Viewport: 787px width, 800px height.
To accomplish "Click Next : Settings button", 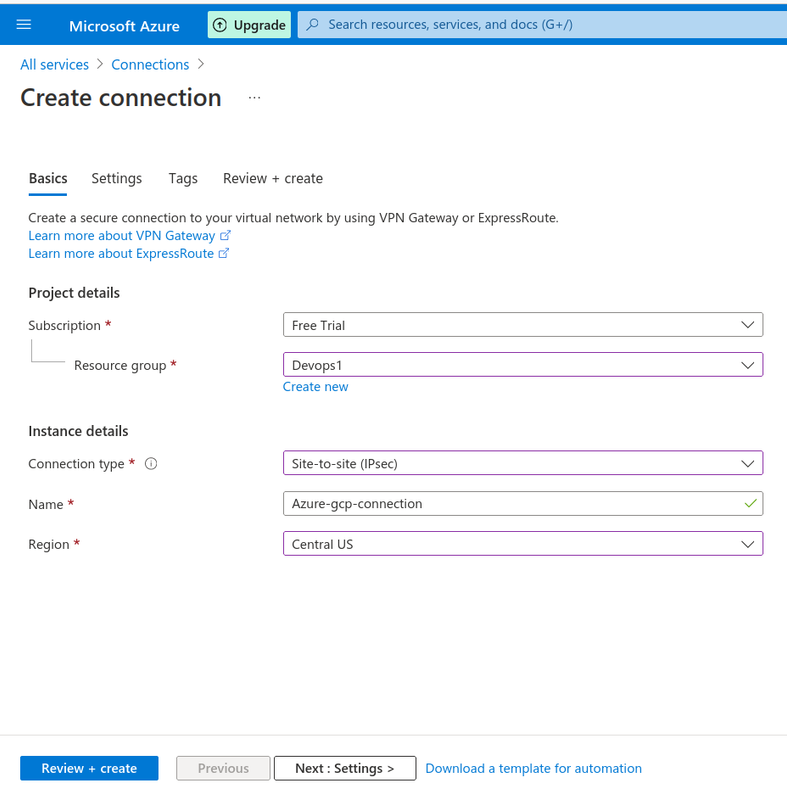I will tap(345, 768).
